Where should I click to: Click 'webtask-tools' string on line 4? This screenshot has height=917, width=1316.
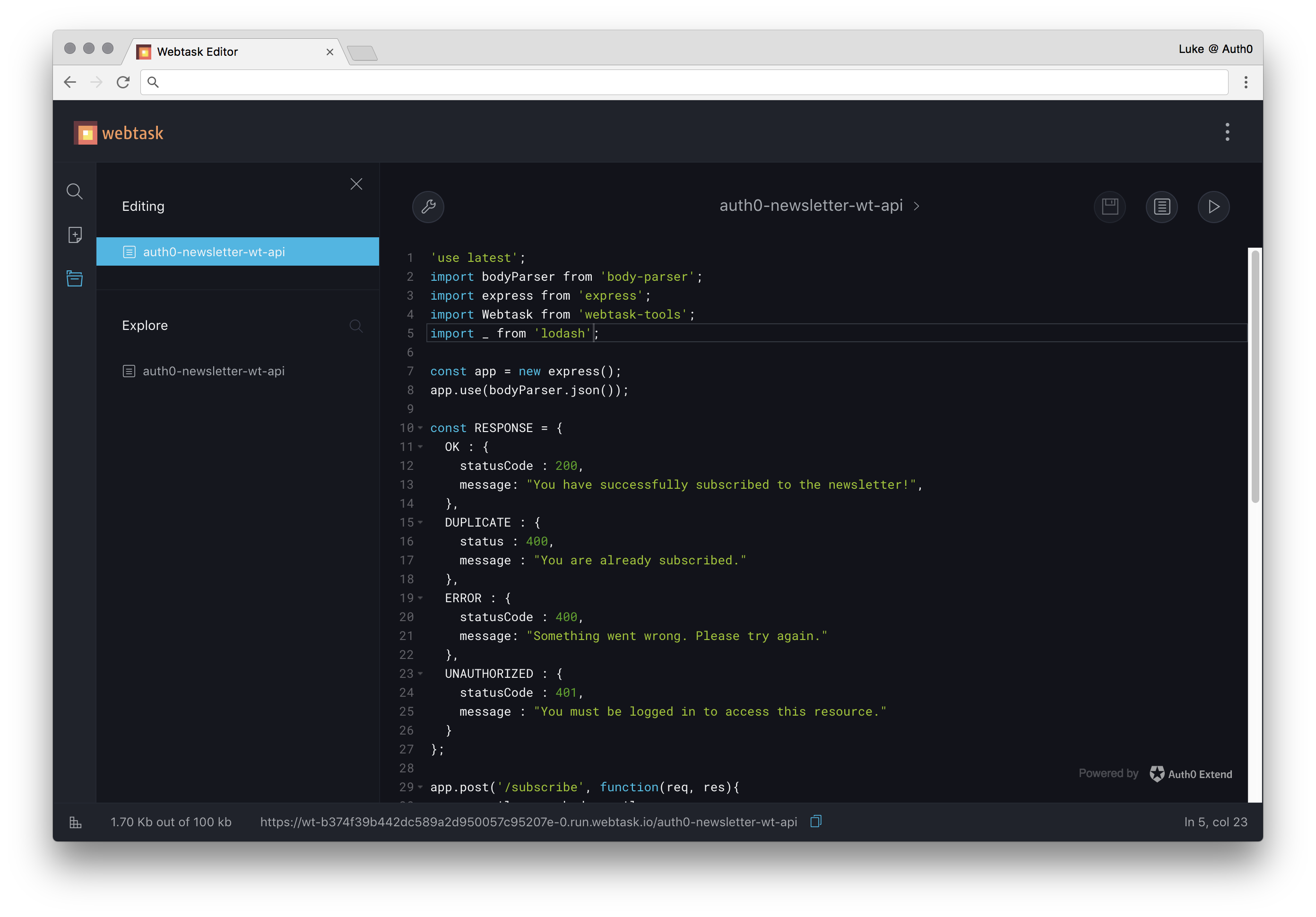tap(633, 315)
